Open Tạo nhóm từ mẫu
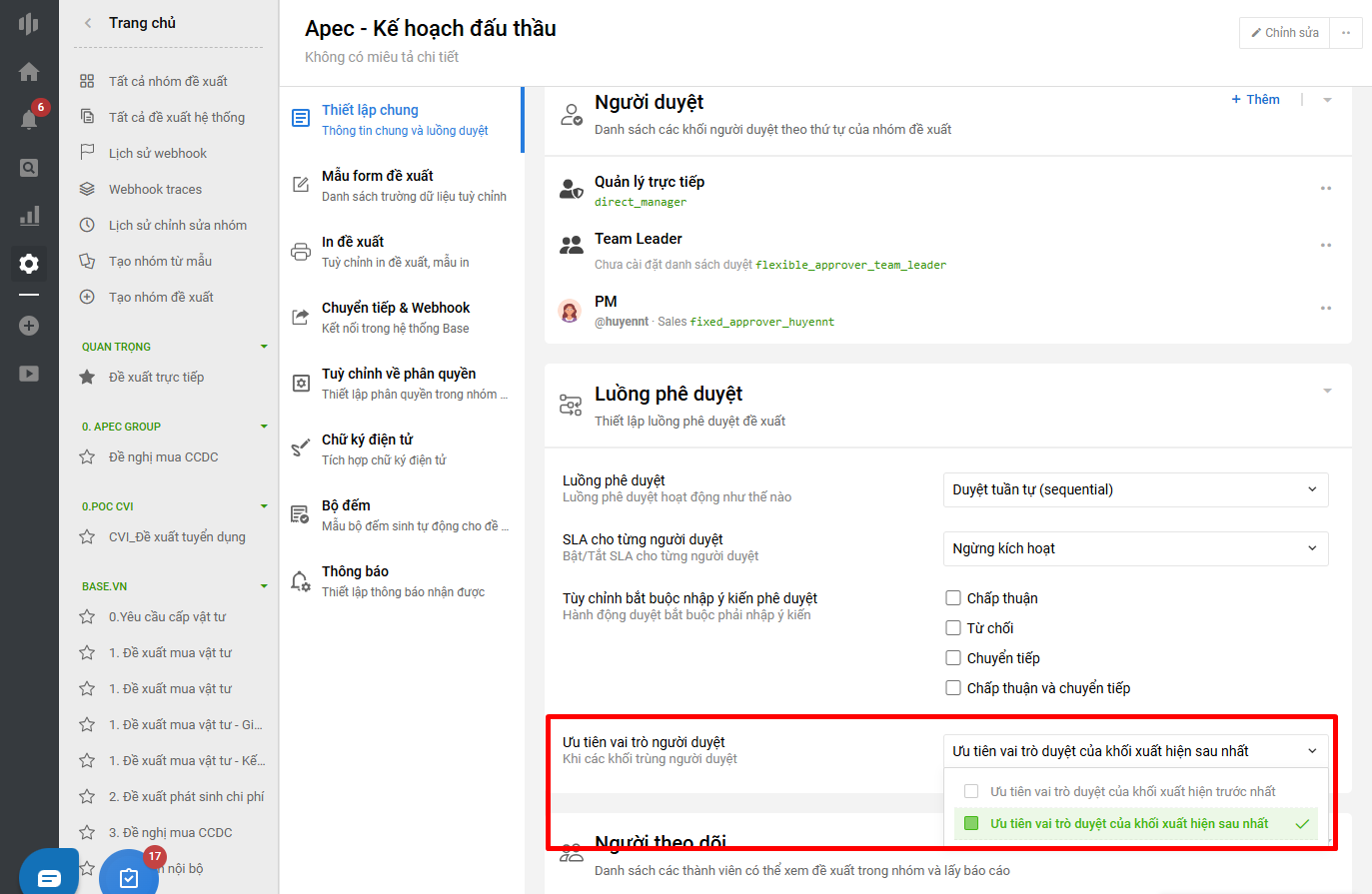Screen dimensions: 1372x894 (160, 261)
